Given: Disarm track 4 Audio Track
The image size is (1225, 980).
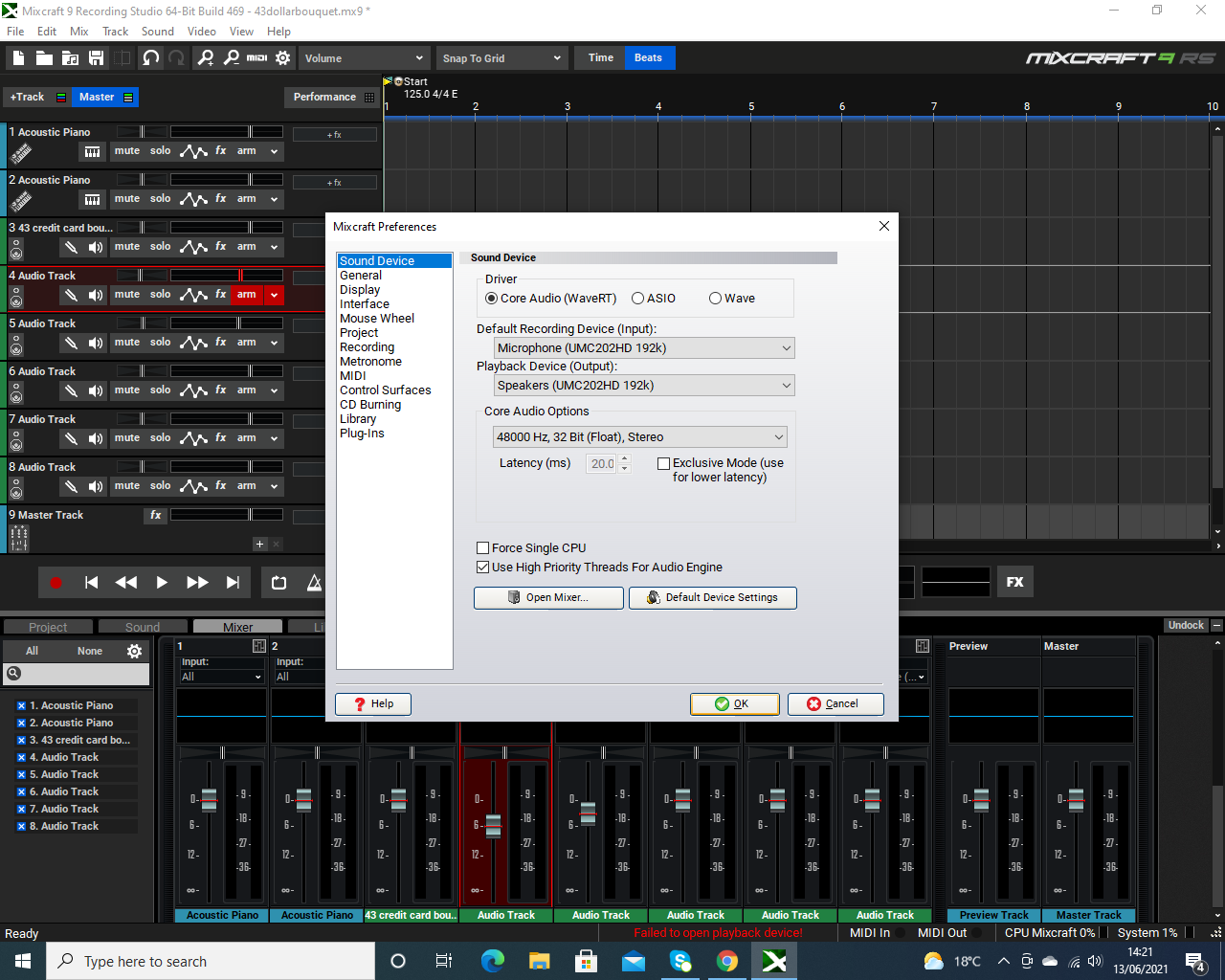Looking at the screenshot, I should click(x=247, y=295).
